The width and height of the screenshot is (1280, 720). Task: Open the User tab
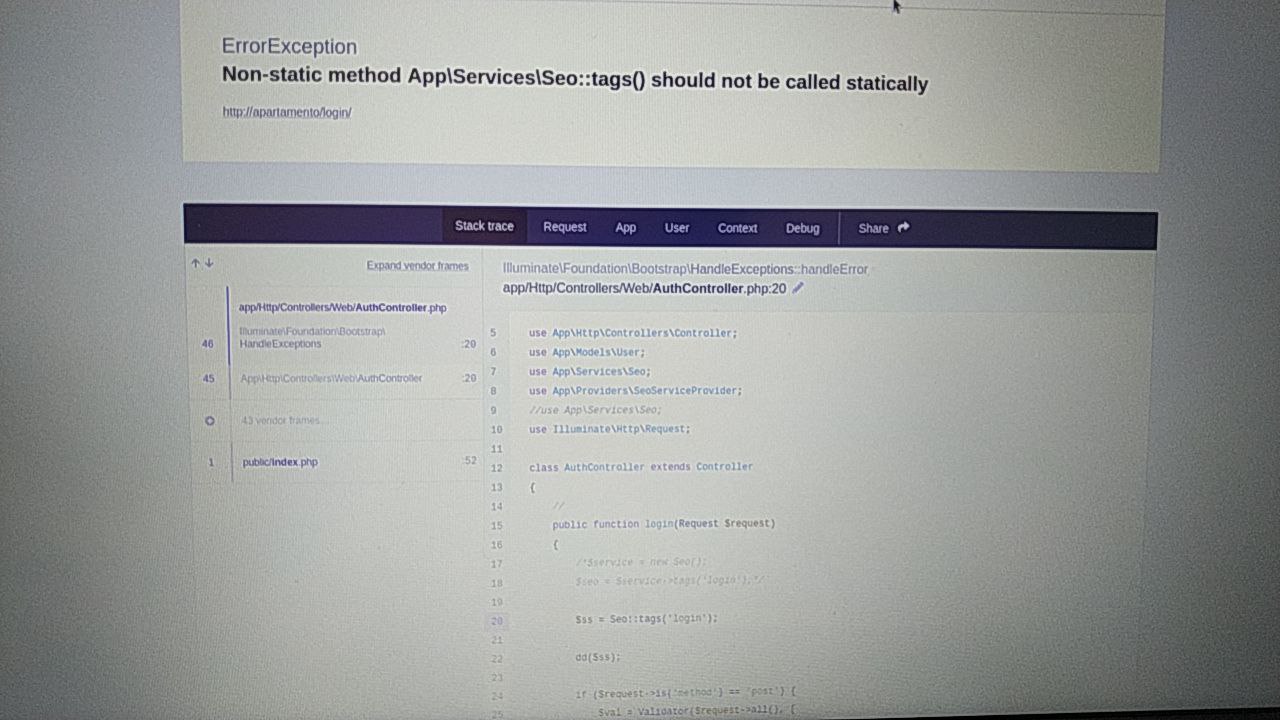[677, 228]
